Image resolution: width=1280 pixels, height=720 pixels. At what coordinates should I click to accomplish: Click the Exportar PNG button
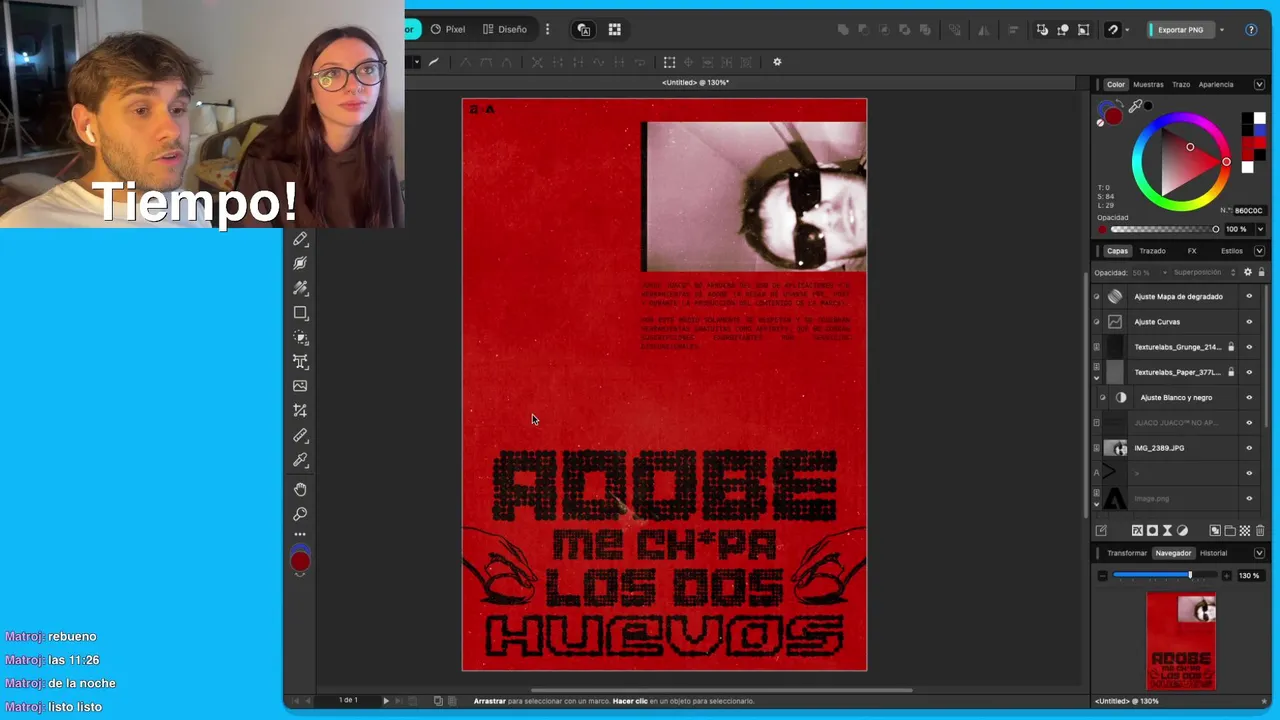pos(1180,30)
